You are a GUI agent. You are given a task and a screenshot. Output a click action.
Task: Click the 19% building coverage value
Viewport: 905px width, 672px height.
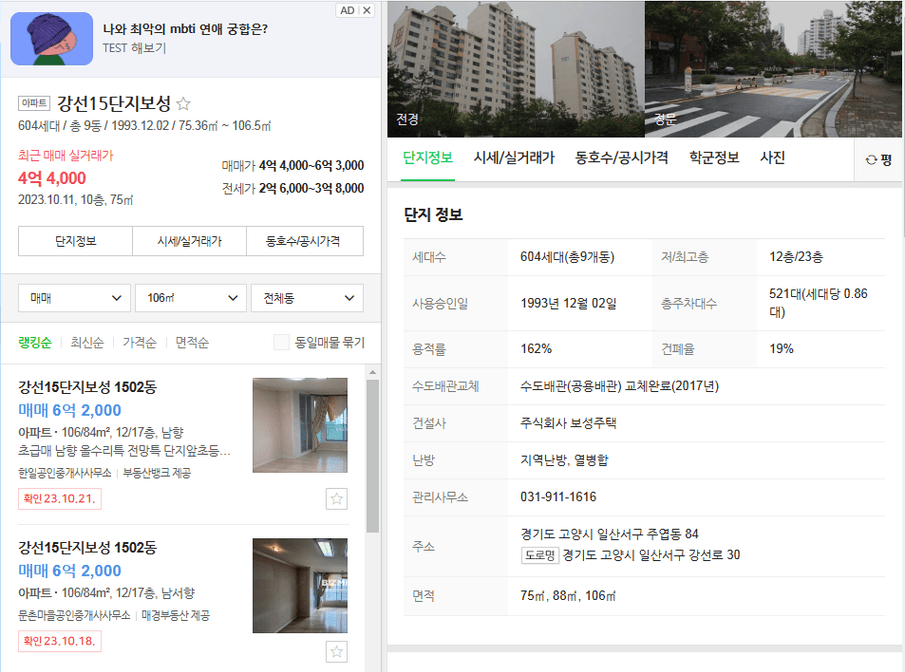point(781,349)
